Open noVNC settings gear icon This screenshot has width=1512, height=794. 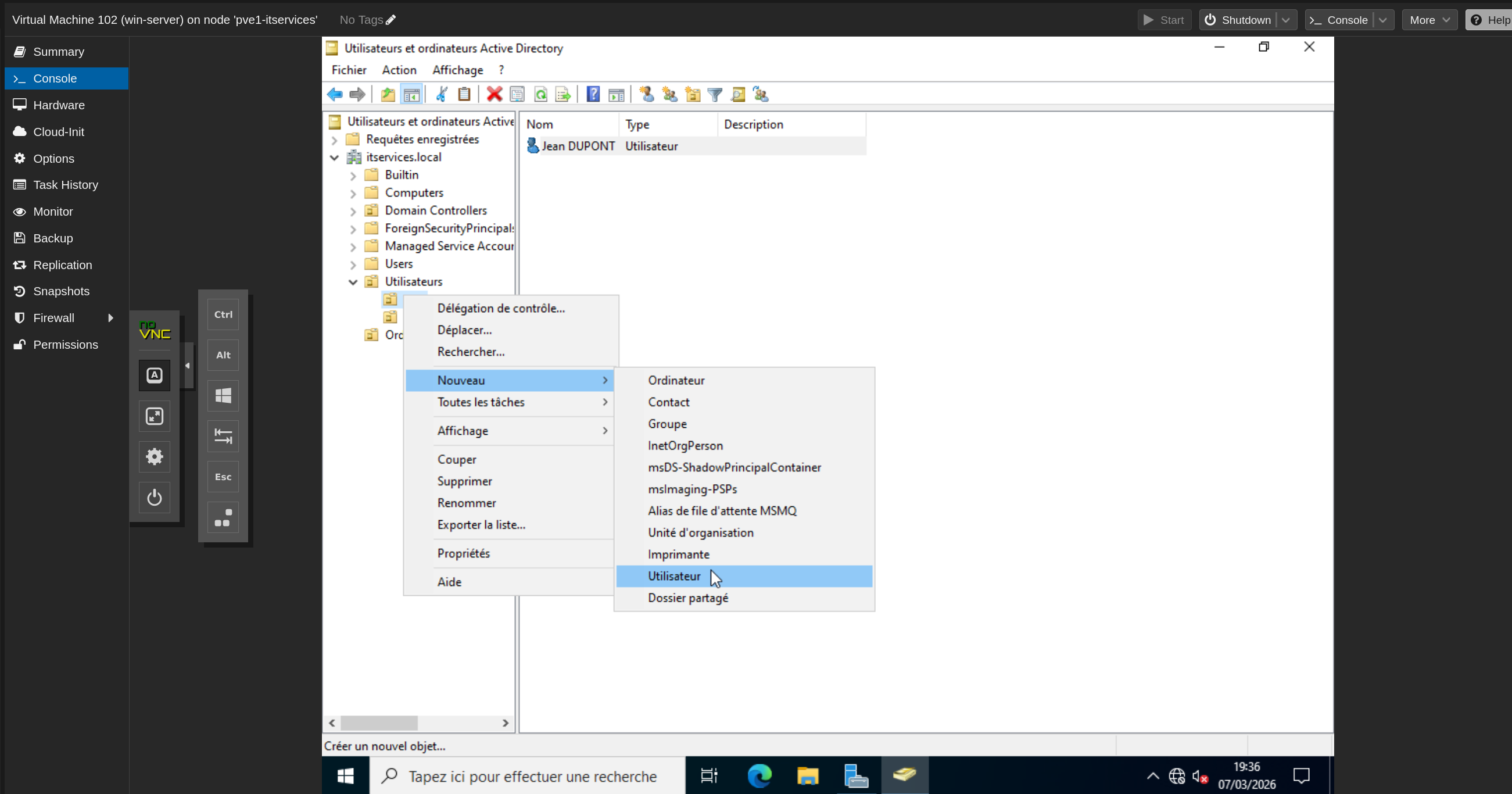click(155, 457)
